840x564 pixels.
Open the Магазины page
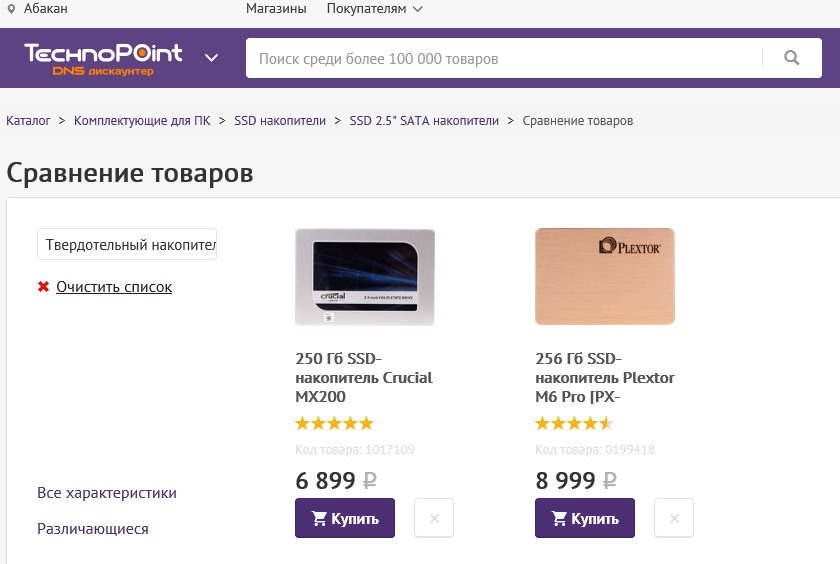276,9
